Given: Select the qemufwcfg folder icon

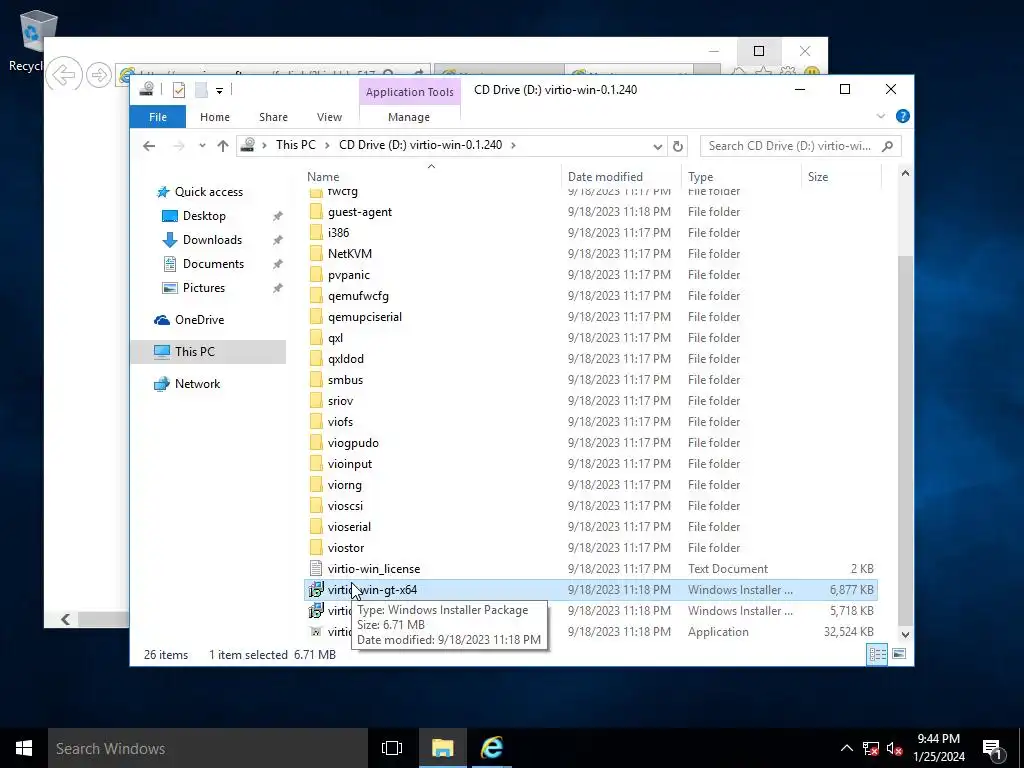Looking at the screenshot, I should (x=316, y=296).
